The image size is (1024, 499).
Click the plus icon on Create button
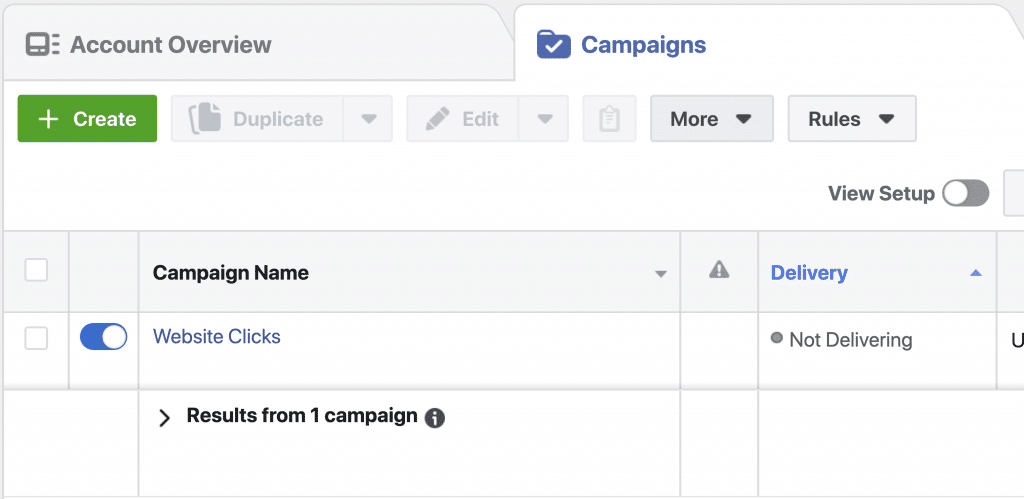(x=49, y=119)
